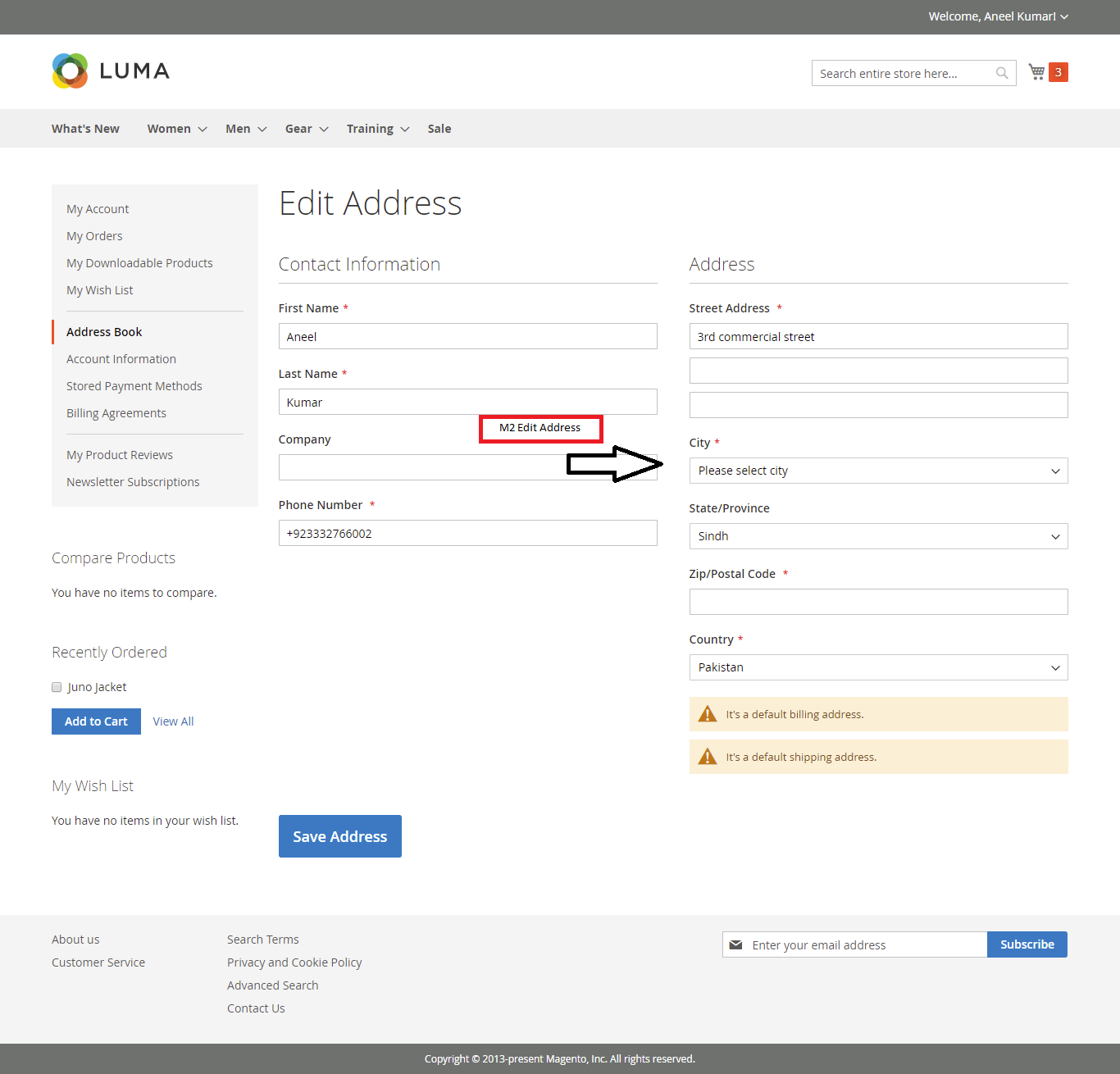Expand the Women menu
Screen dimensions: 1120x1074
pos(177,129)
